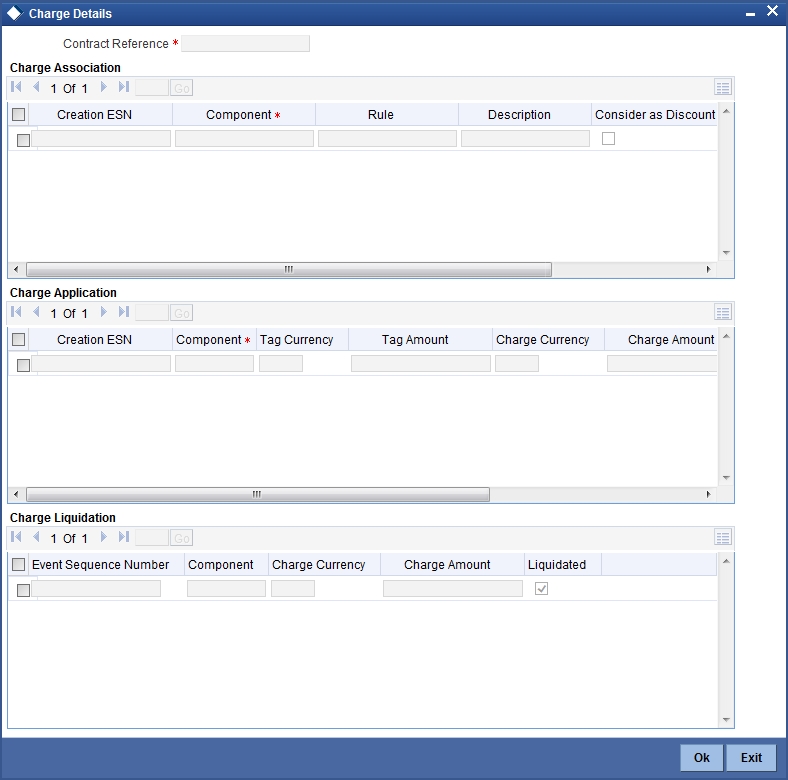Click Creation ESN field in Charge Association
The image size is (788, 780).
[x=101, y=139]
